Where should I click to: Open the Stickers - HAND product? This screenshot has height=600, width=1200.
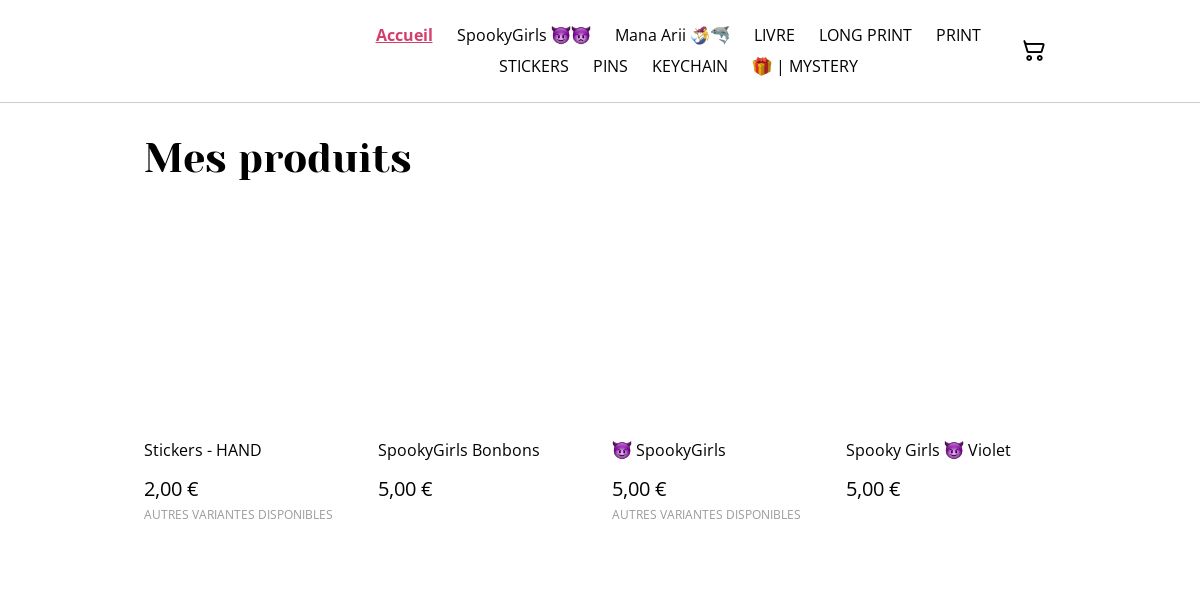[203, 450]
